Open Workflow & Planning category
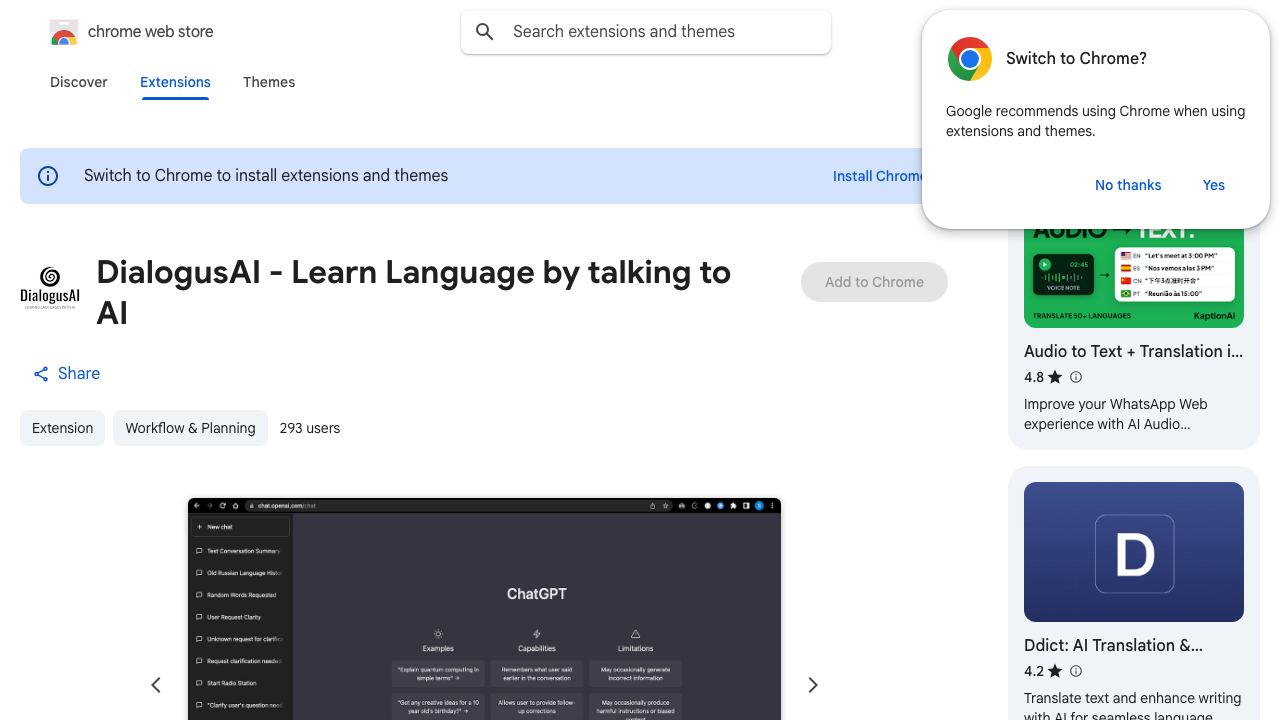 (x=190, y=428)
